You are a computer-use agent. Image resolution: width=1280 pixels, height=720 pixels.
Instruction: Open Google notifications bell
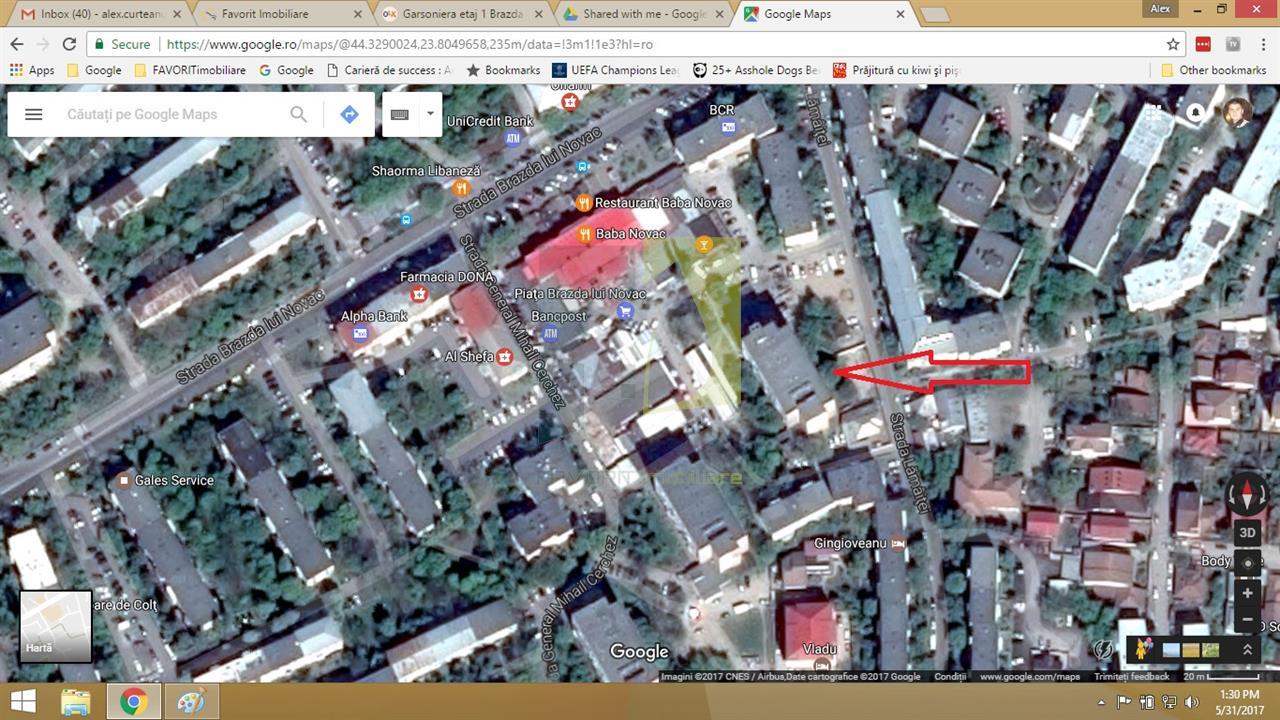1195,112
